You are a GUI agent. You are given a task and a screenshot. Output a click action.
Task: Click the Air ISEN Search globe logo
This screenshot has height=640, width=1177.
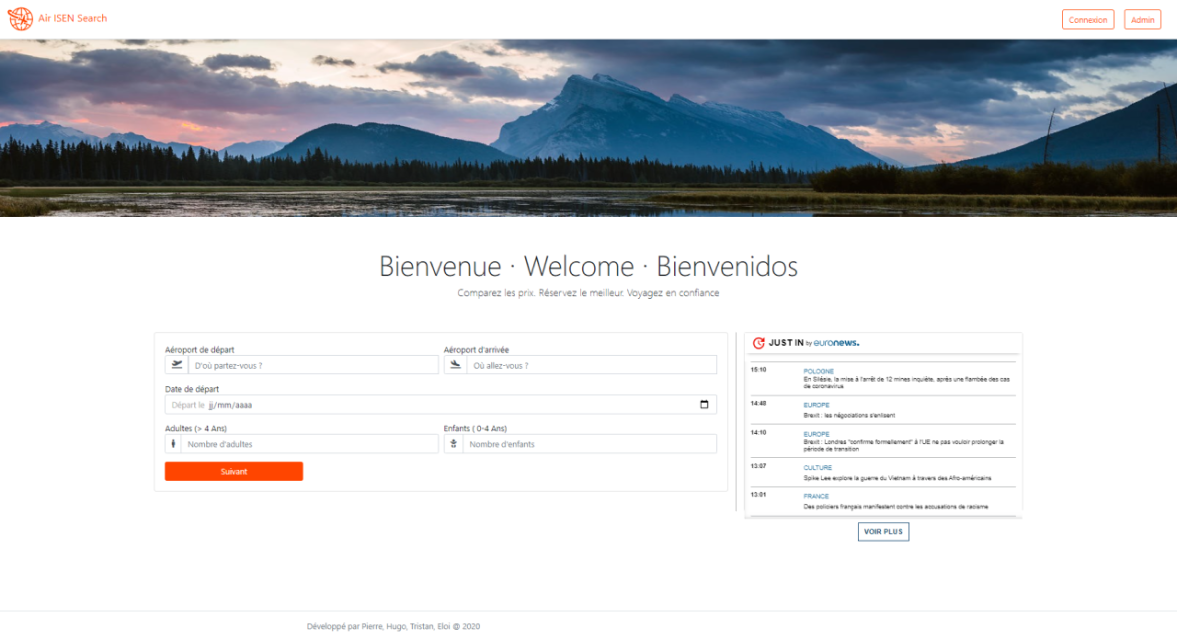pyautogui.click(x=20, y=18)
